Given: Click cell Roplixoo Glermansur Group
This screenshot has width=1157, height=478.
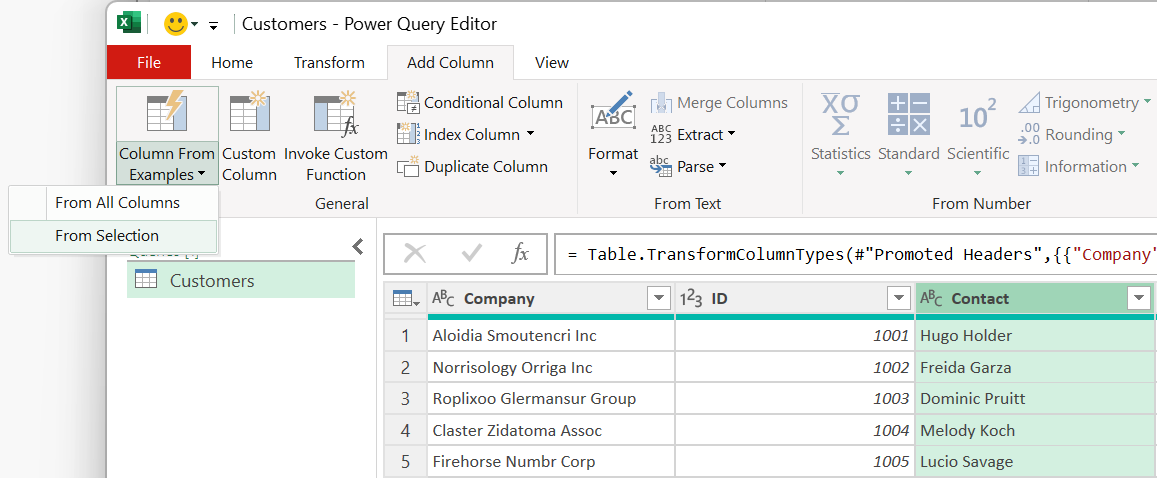Looking at the screenshot, I should pyautogui.click(x=550, y=399).
